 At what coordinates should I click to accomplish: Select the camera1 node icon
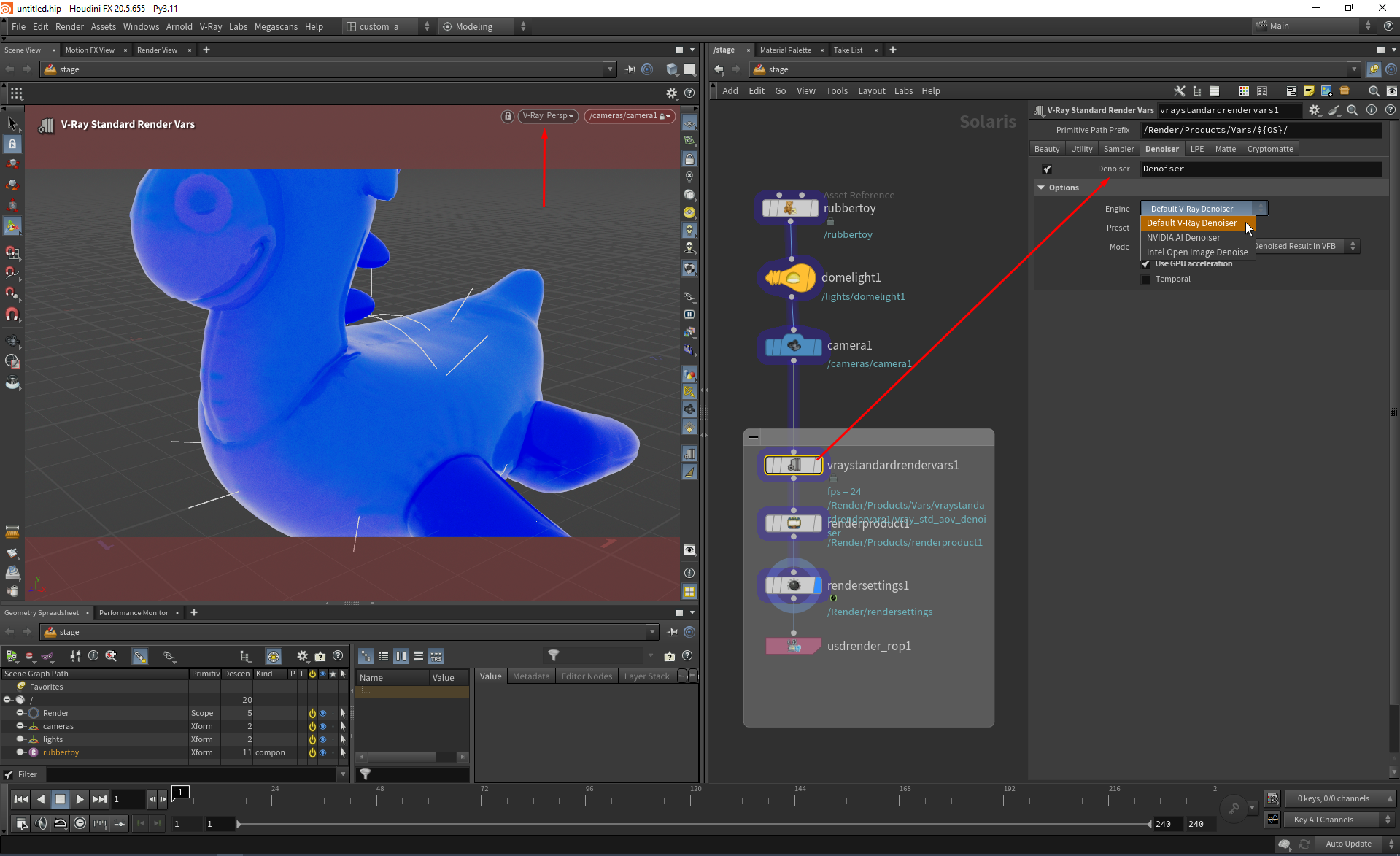(x=793, y=346)
